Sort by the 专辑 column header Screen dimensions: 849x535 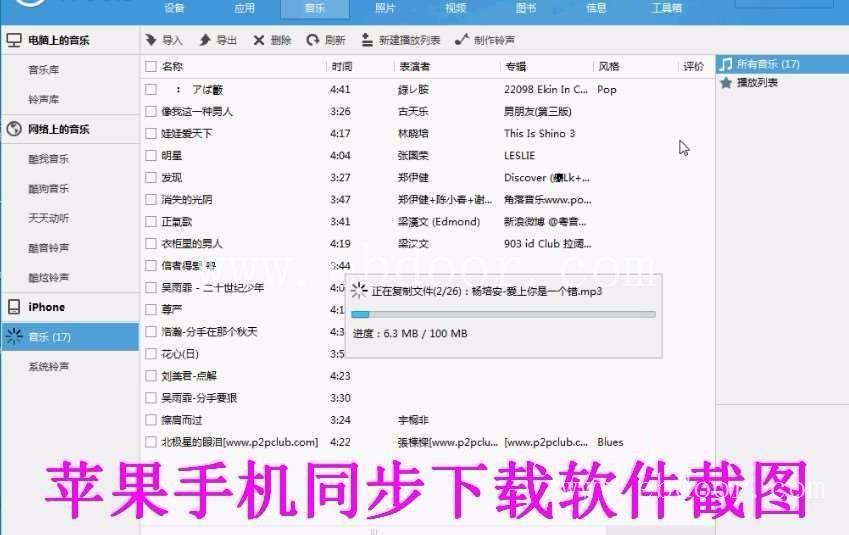click(x=515, y=67)
